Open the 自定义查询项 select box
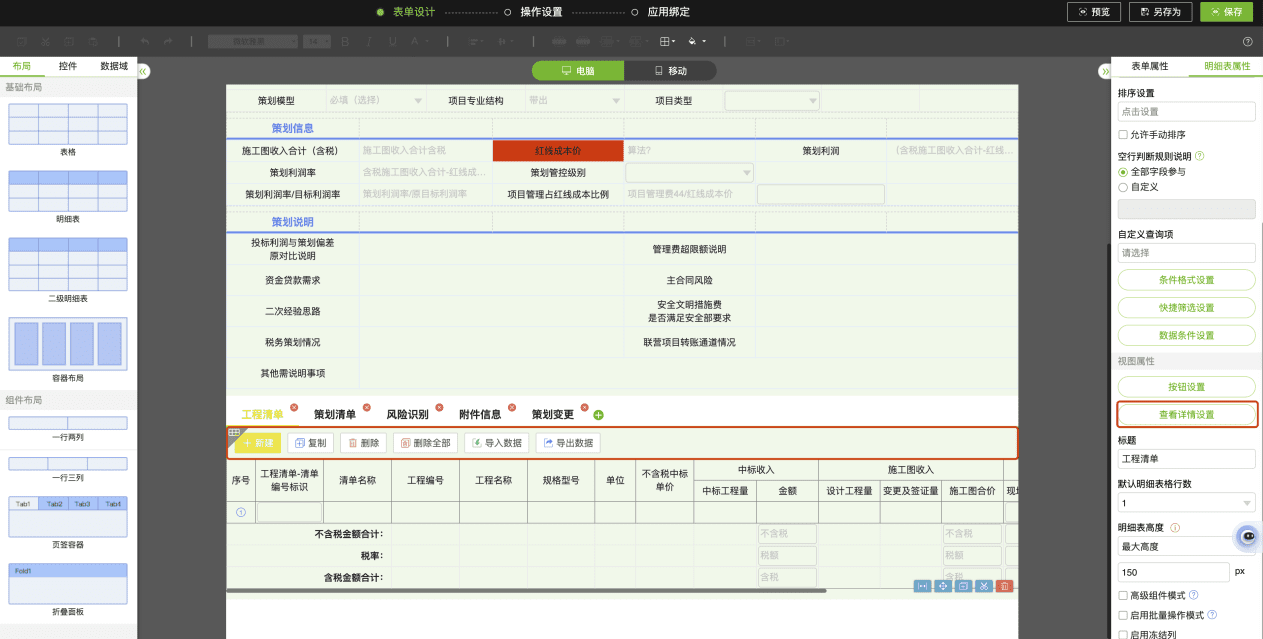The height and width of the screenshot is (639, 1263). click(1186, 253)
